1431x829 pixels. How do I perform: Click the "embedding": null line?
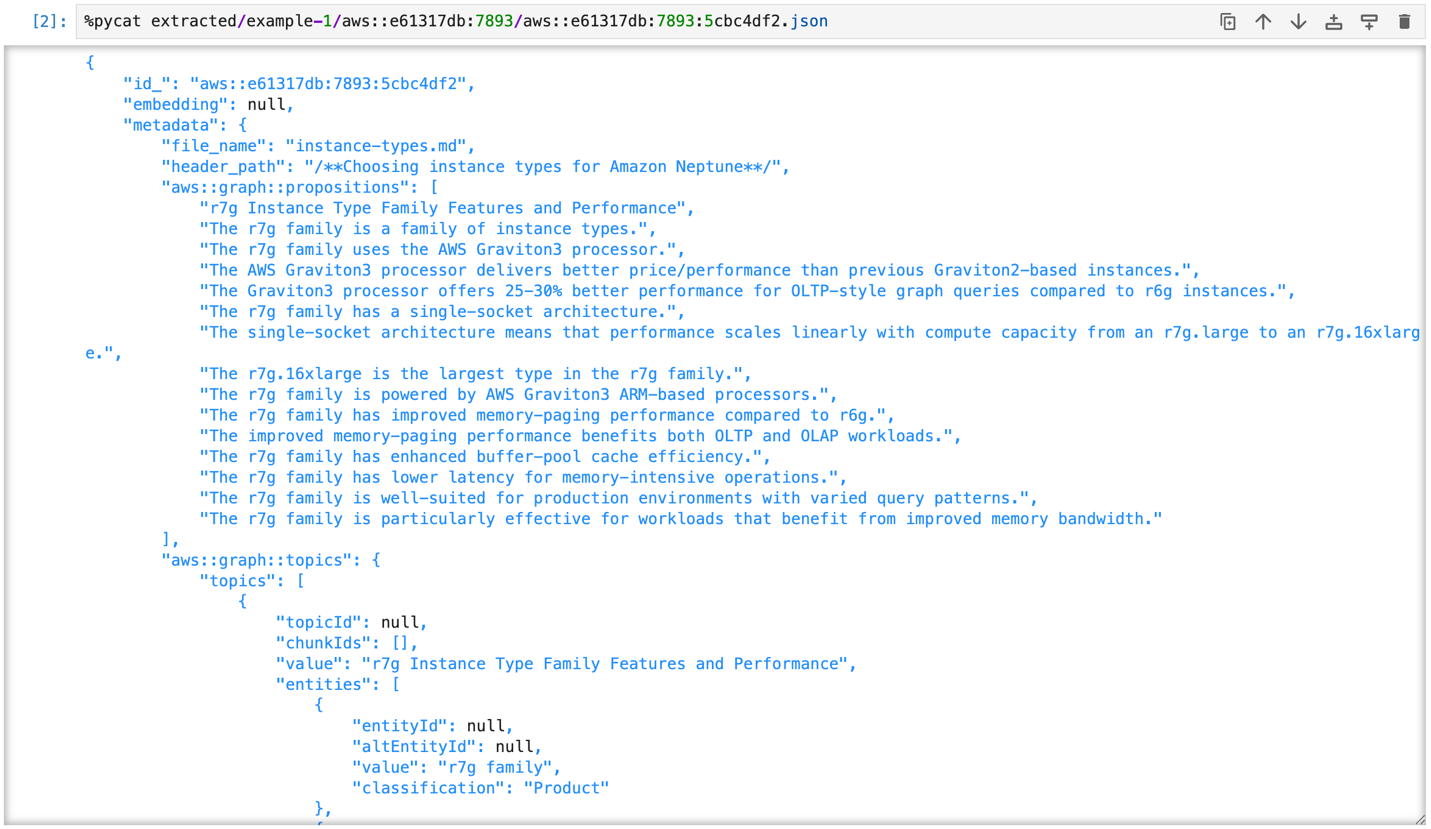click(209, 104)
